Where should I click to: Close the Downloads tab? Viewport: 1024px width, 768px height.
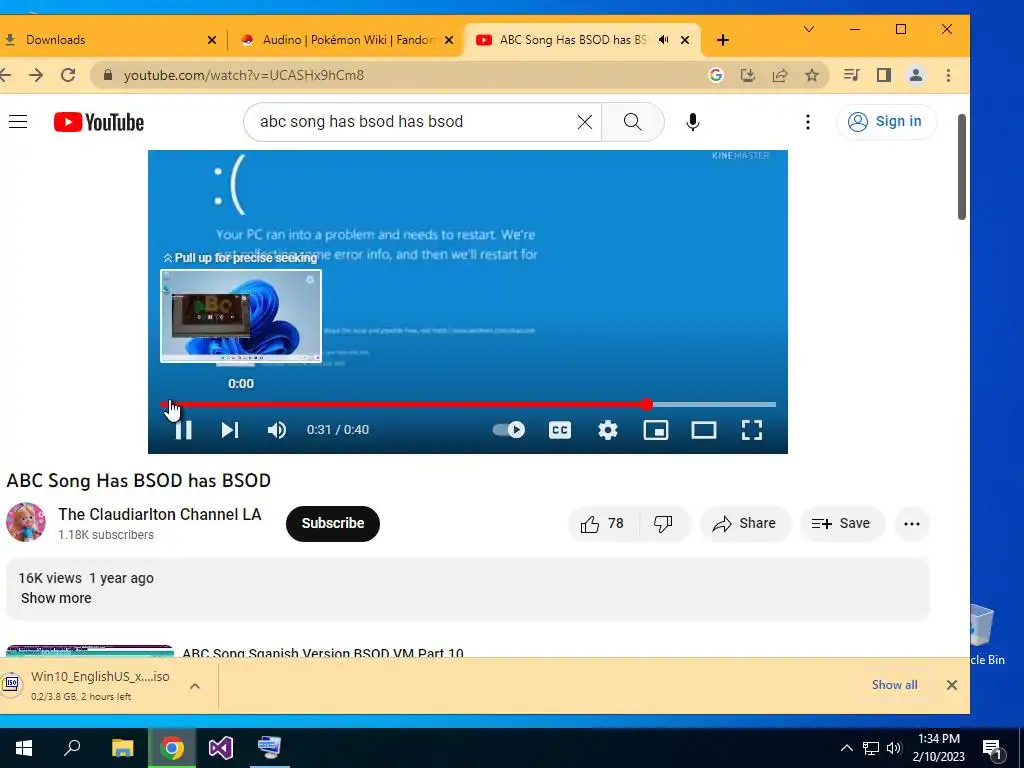tap(212, 40)
